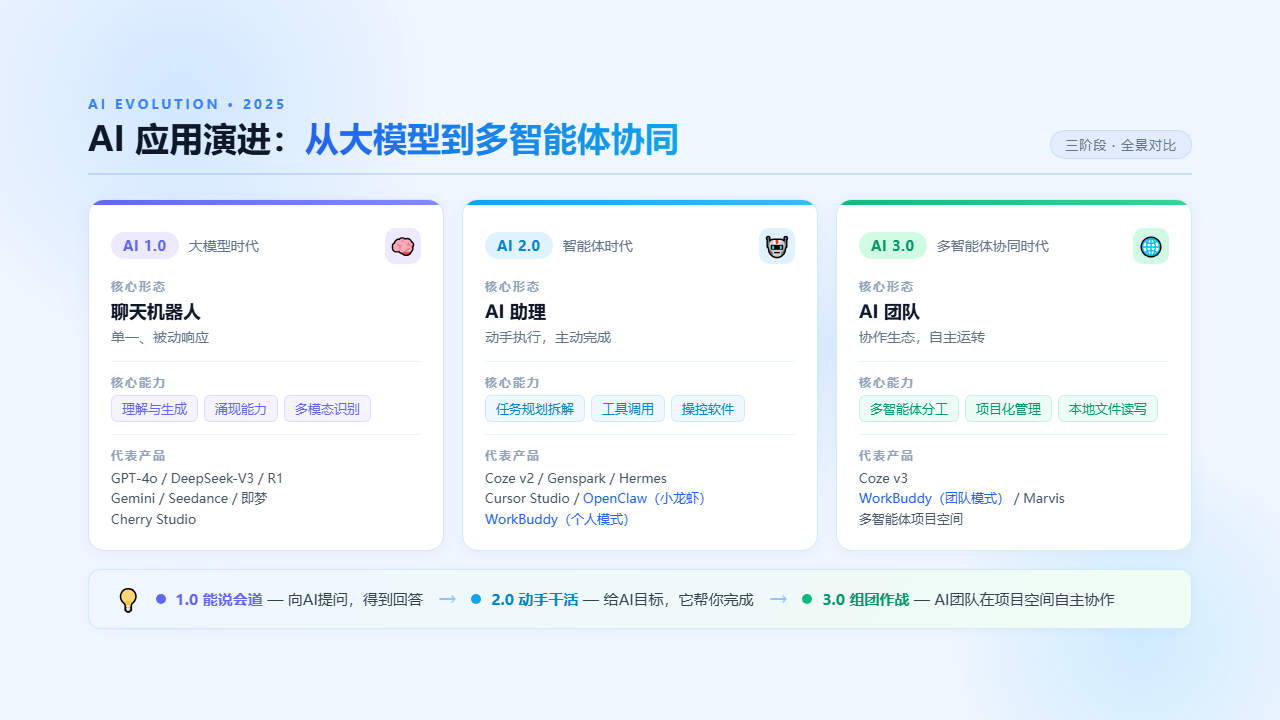Click the Coze v2 / Genspark / Hermes line
The width and height of the screenshot is (1280, 720).
click(576, 479)
